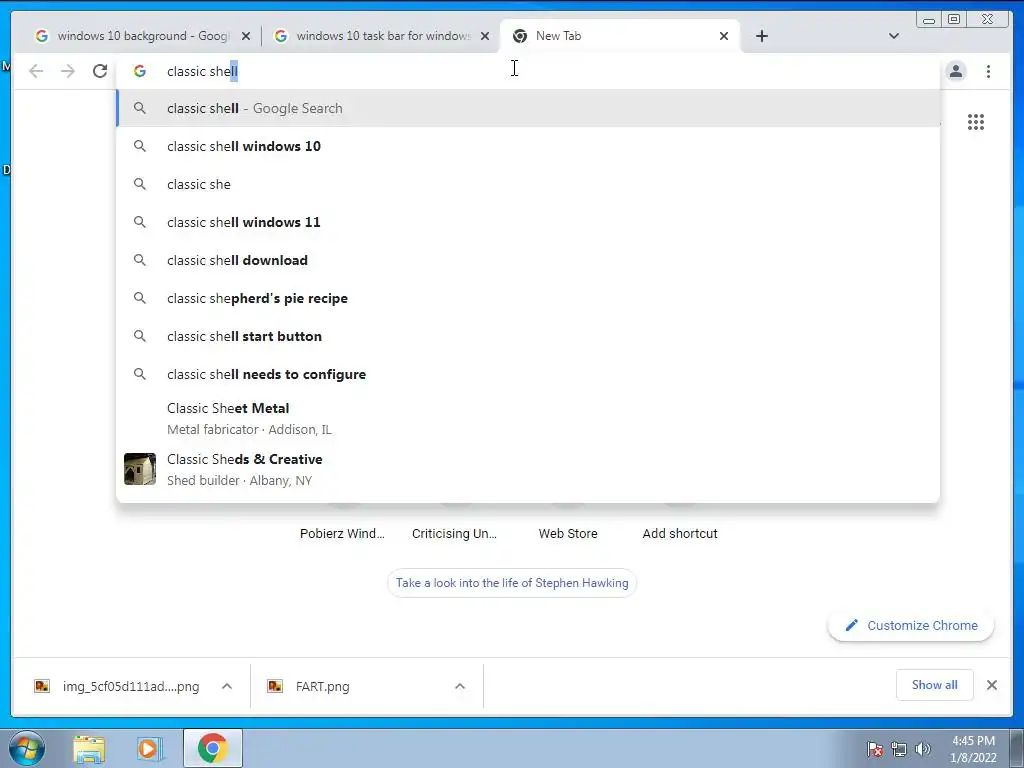1024x768 pixels.
Task: Open 'Classic Sheet Metal' place suggestion
Action: [x=528, y=419]
